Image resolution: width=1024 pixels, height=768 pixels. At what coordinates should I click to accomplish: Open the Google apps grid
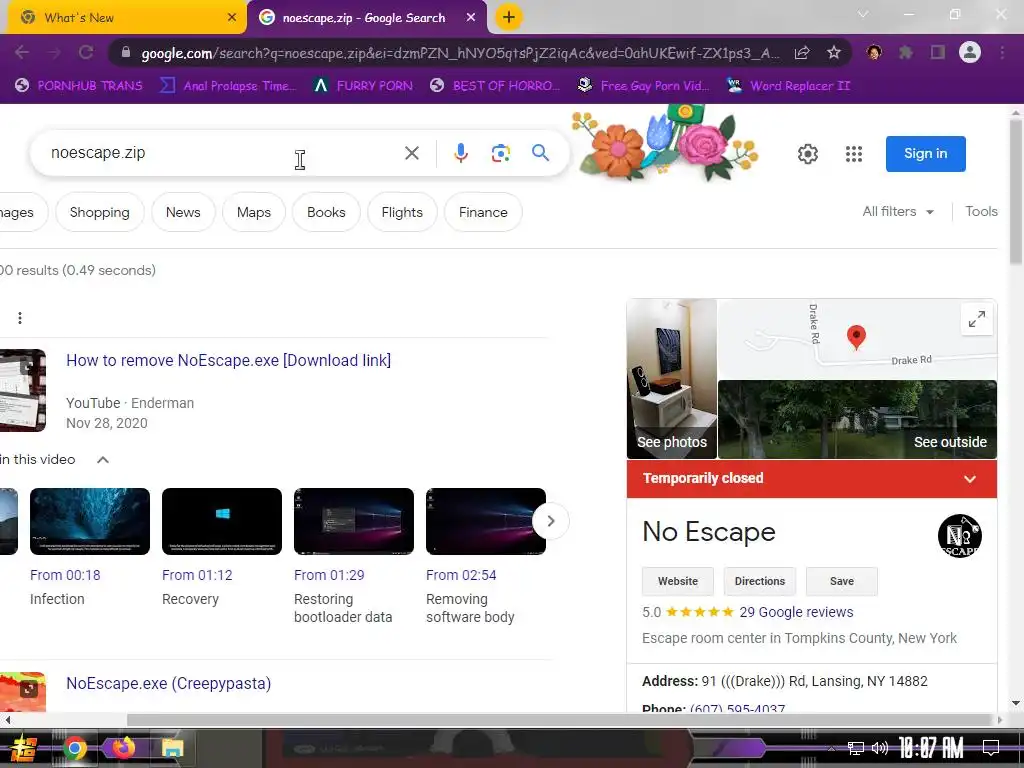point(854,154)
